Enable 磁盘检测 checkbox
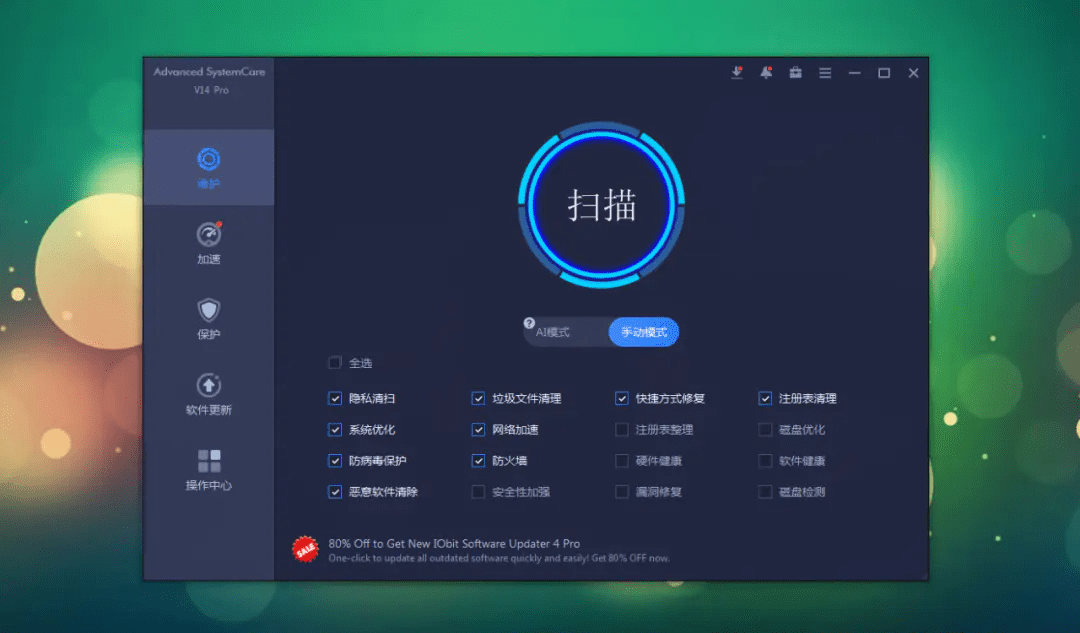 click(765, 492)
